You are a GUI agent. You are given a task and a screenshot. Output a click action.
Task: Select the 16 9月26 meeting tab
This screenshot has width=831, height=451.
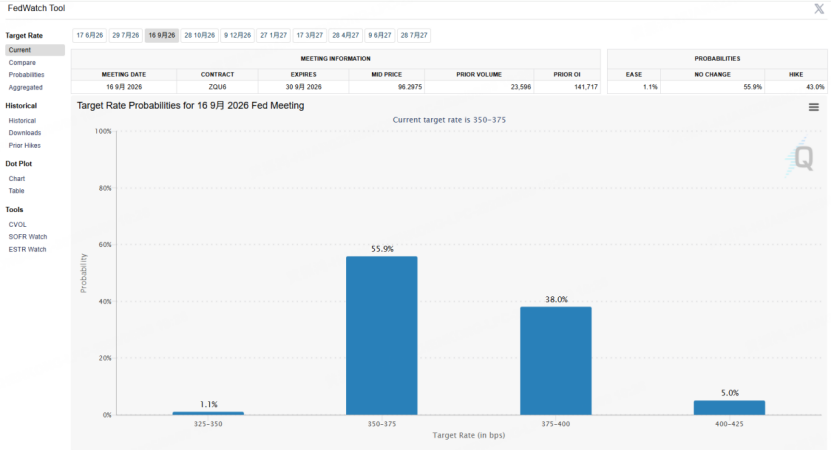pos(162,35)
